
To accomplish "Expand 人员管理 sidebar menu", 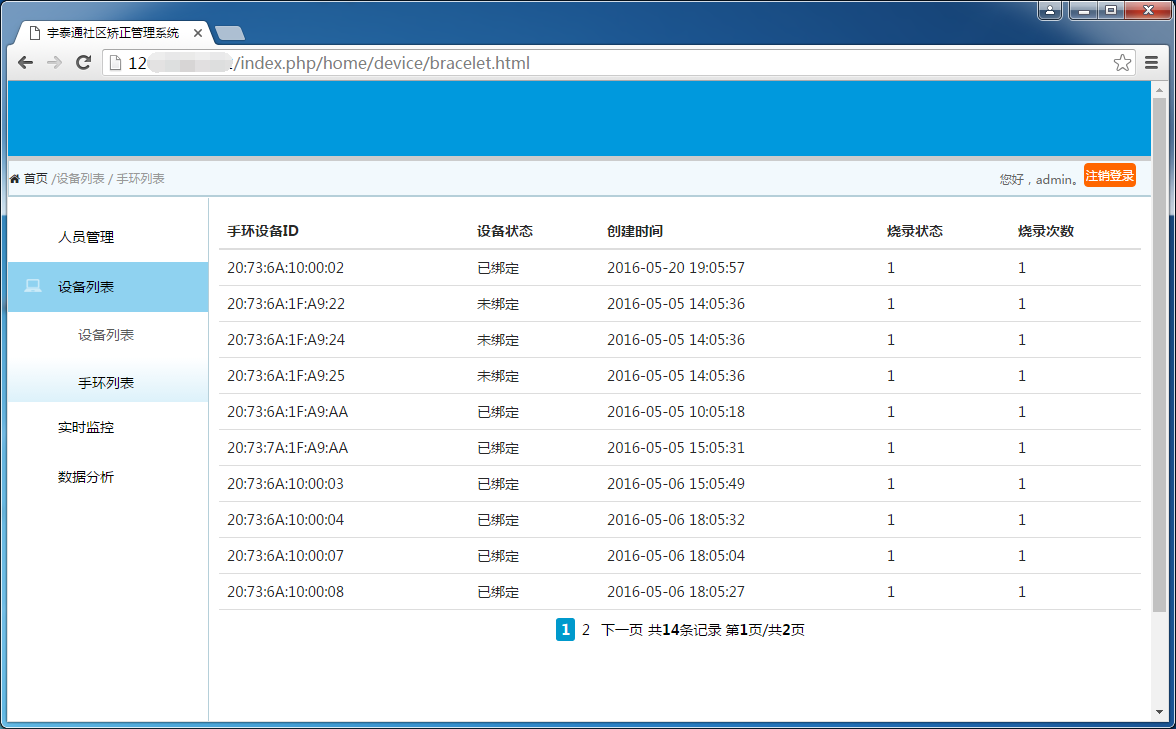I will pyautogui.click(x=86, y=237).
